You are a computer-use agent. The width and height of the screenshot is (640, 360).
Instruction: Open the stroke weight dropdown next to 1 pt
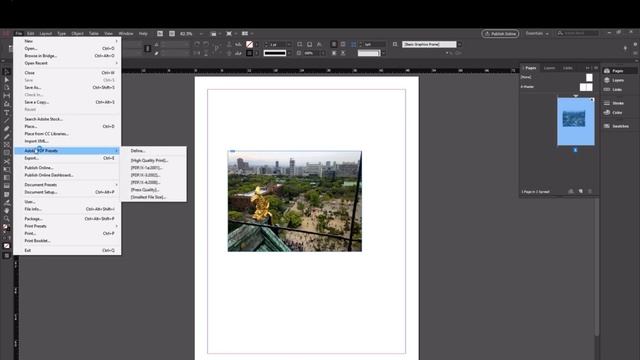289,44
